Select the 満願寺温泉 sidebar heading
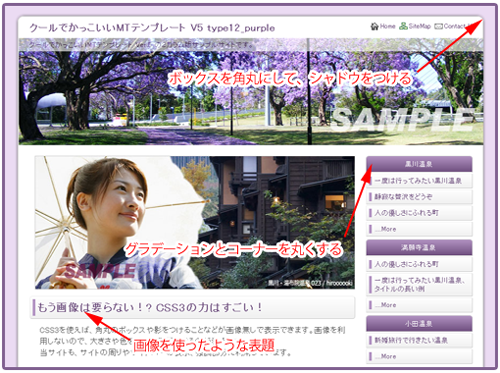This screenshot has height=373, width=500. click(x=419, y=247)
